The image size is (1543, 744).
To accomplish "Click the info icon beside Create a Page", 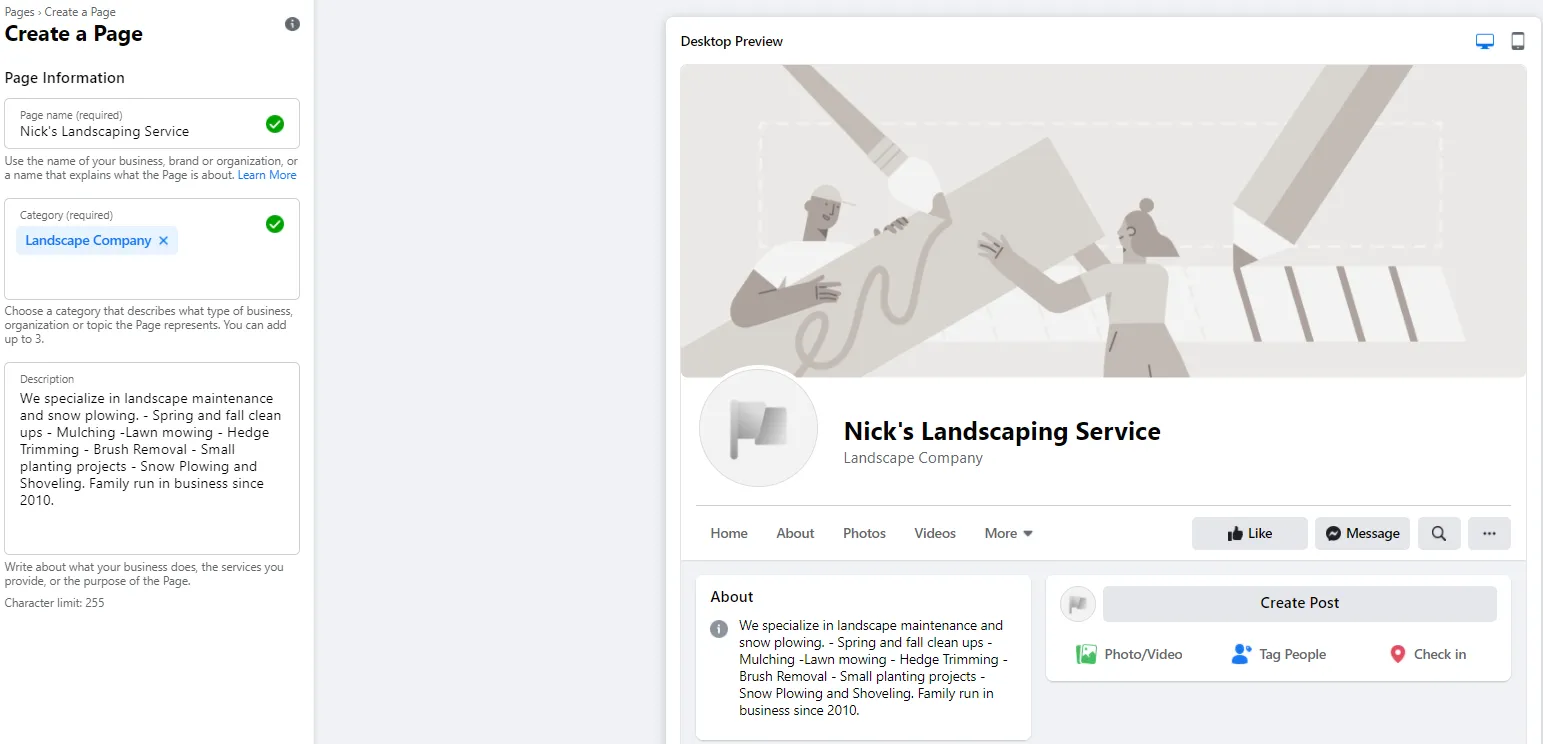I will (x=292, y=24).
